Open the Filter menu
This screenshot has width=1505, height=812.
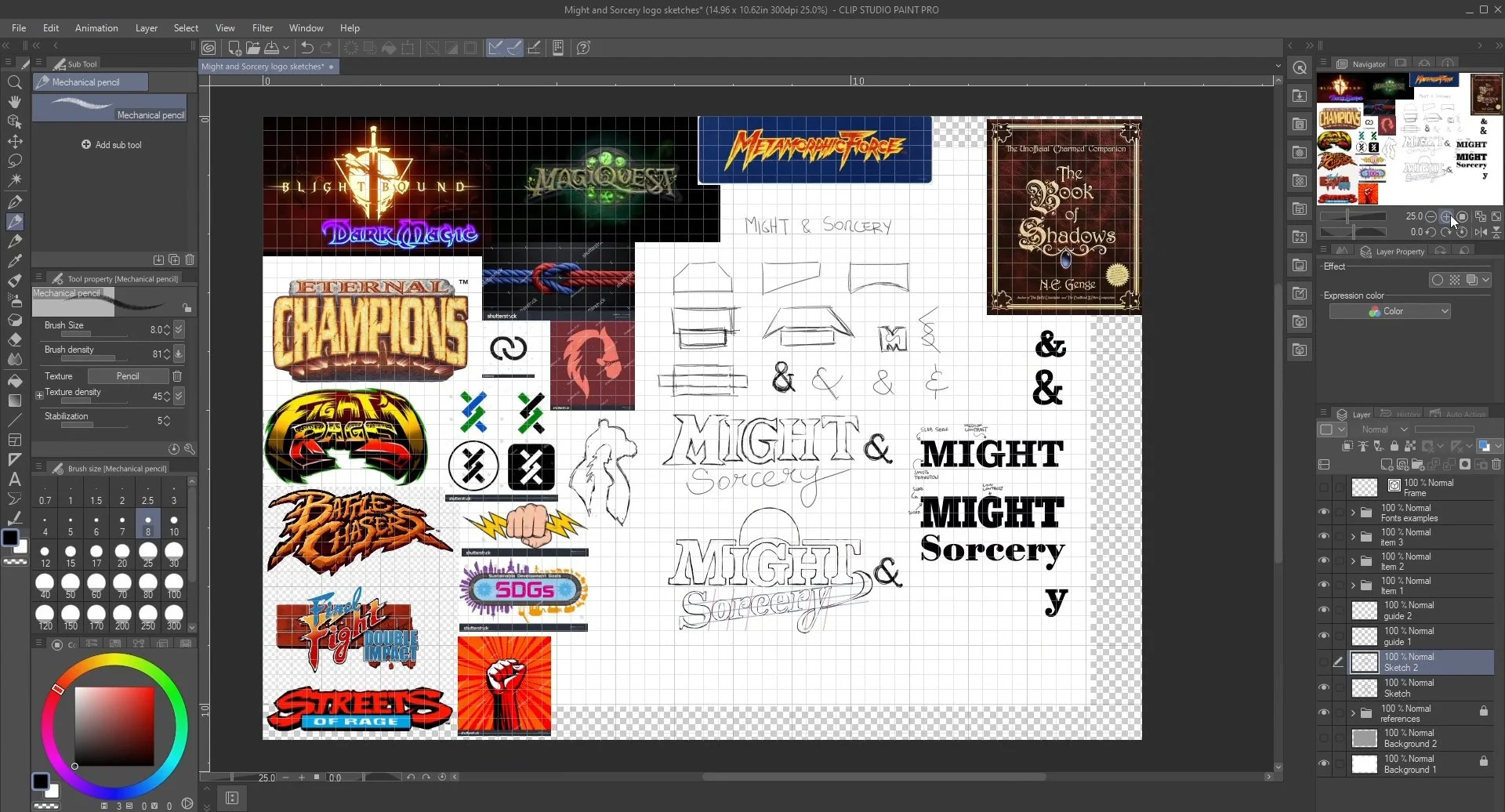click(x=263, y=28)
